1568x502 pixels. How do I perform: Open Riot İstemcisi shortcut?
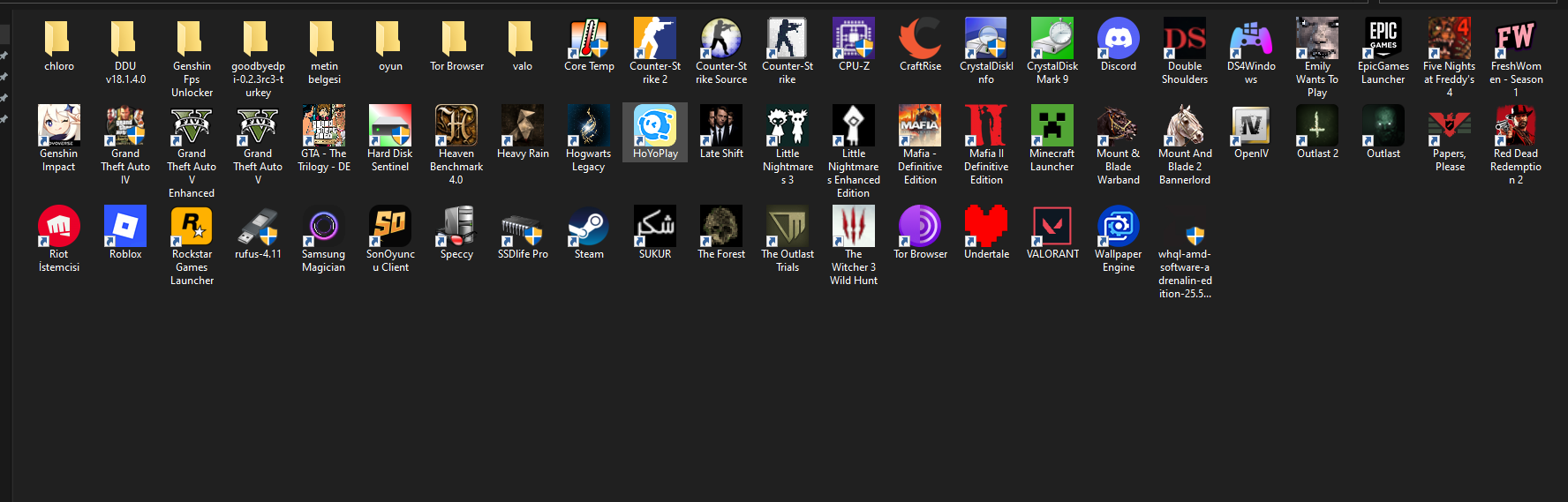tap(59, 226)
